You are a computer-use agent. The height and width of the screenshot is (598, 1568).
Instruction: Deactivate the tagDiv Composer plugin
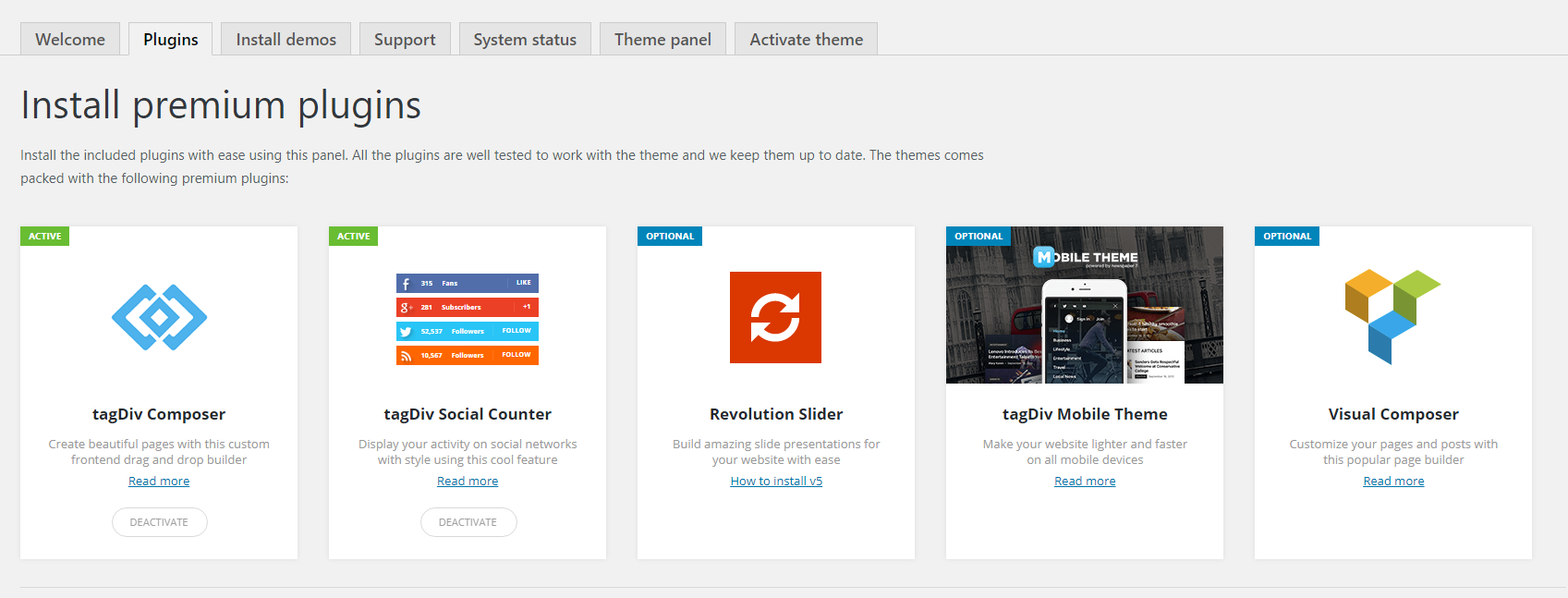160,522
